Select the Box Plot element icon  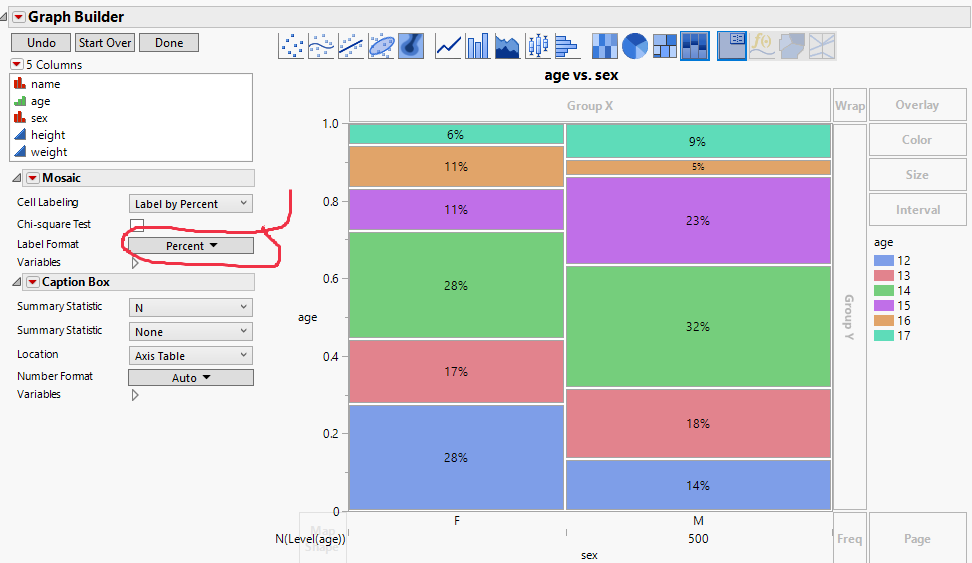[x=537, y=46]
